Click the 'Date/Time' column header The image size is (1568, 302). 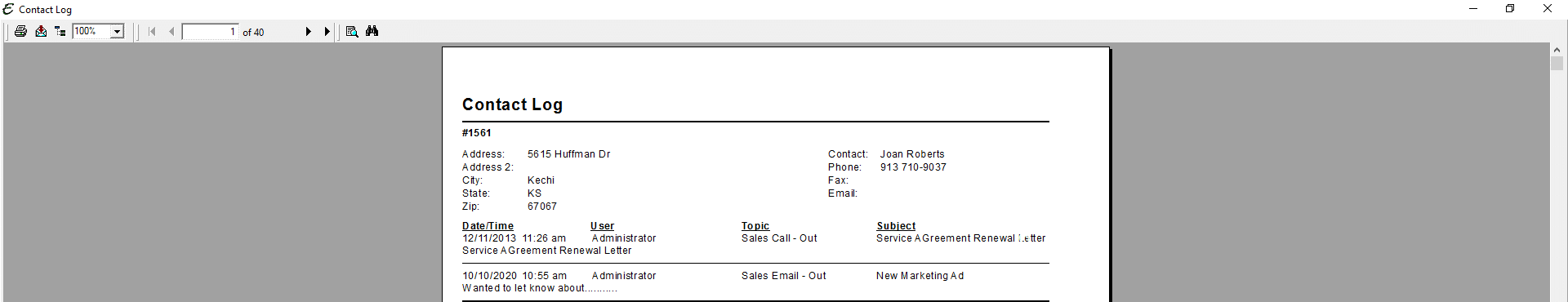click(x=488, y=226)
